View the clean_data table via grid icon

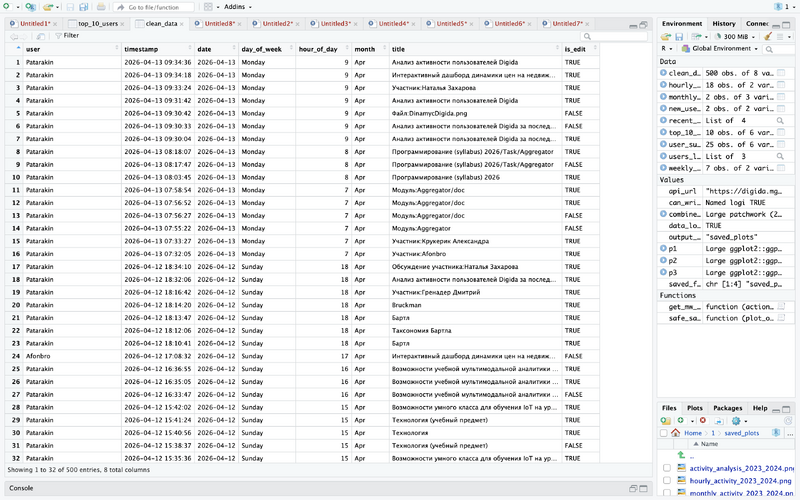[781, 73]
